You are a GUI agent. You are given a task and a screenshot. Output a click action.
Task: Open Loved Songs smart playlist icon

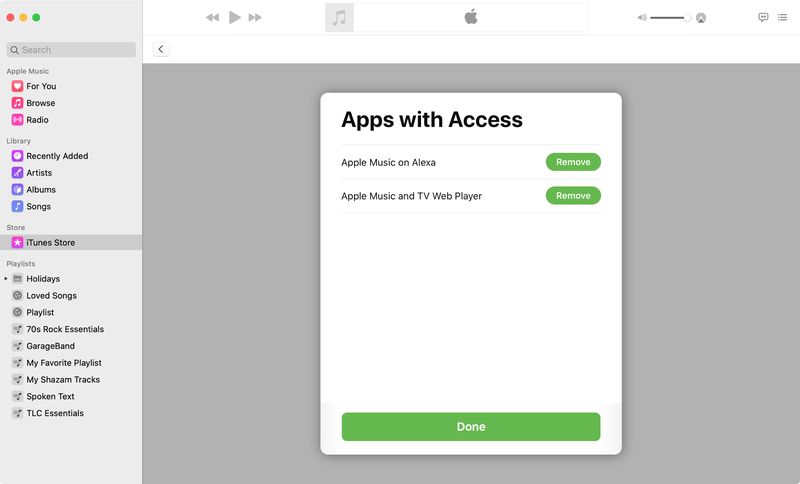click(x=17, y=296)
